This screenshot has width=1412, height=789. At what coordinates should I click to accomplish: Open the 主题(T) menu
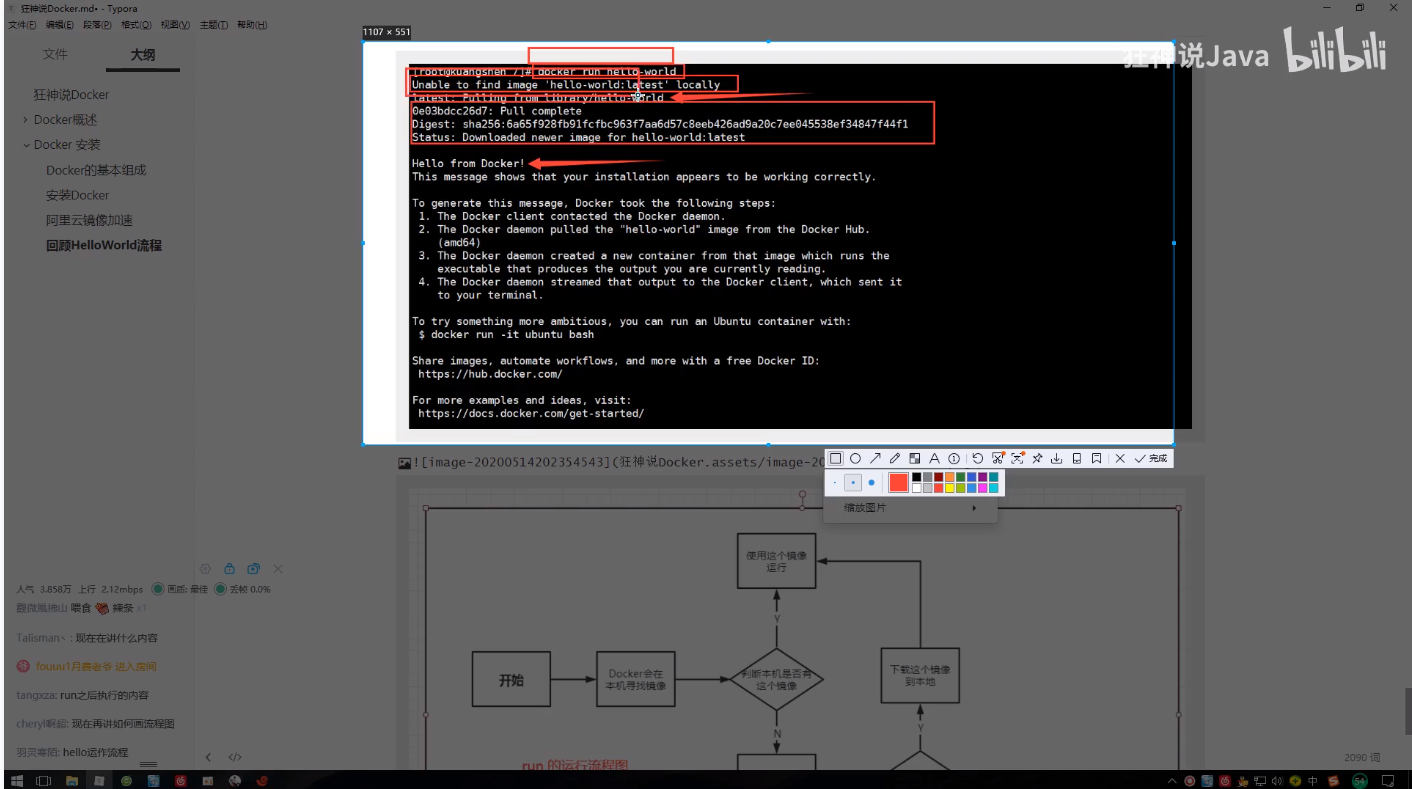pyautogui.click(x=213, y=25)
